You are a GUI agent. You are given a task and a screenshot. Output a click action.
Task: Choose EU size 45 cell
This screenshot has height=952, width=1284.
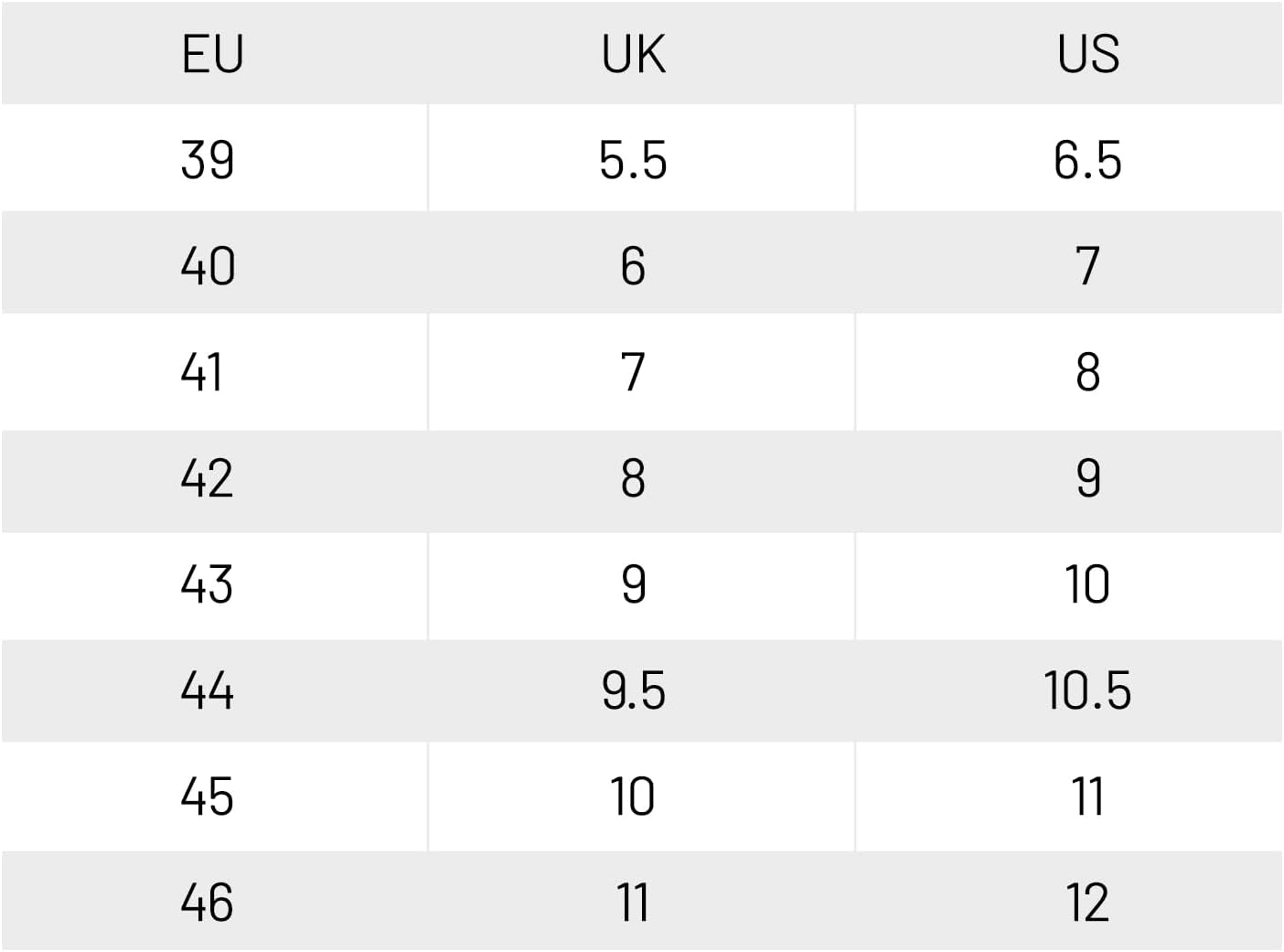coord(208,797)
